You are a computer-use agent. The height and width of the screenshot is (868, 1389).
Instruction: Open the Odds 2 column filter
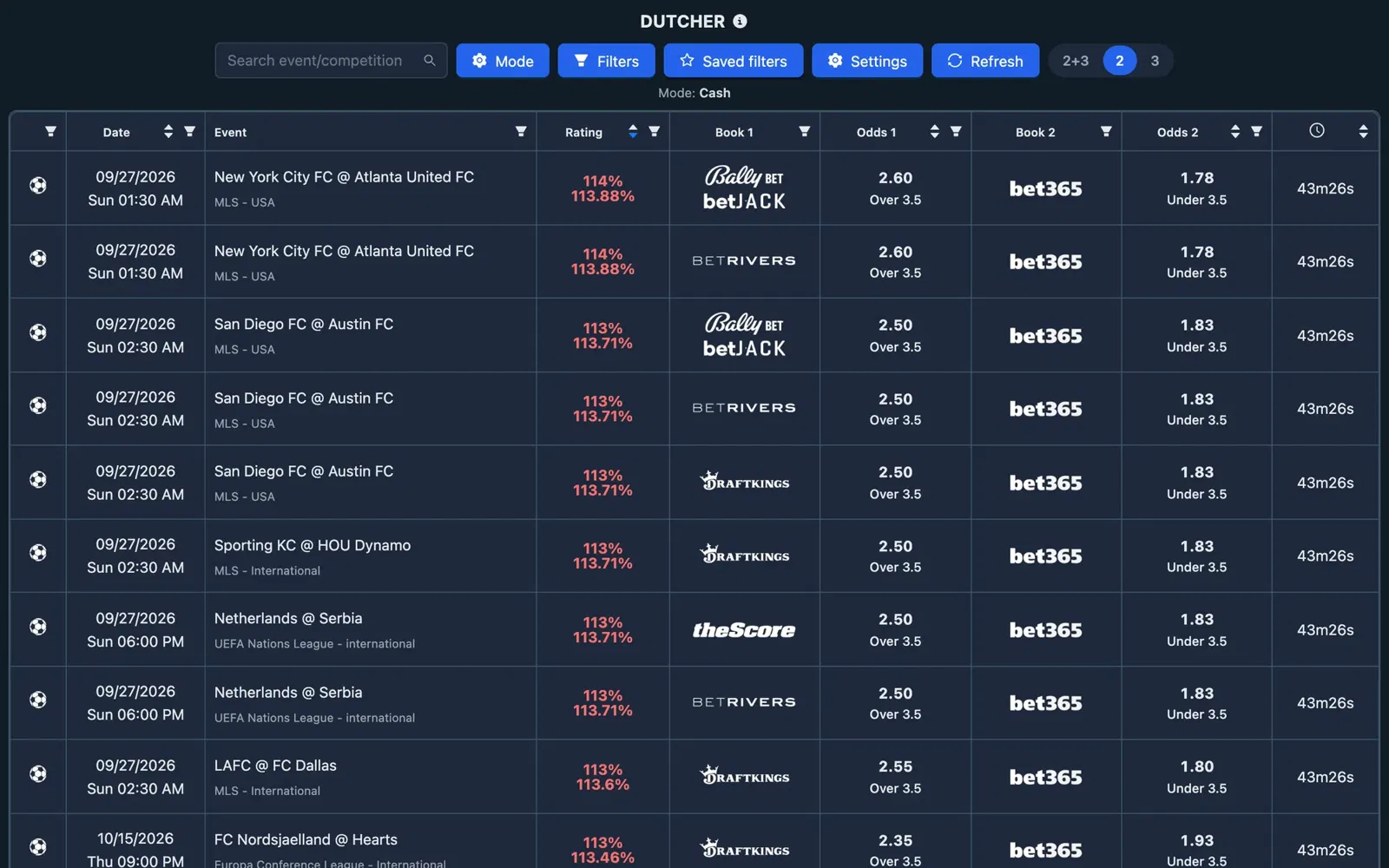pos(1256,132)
